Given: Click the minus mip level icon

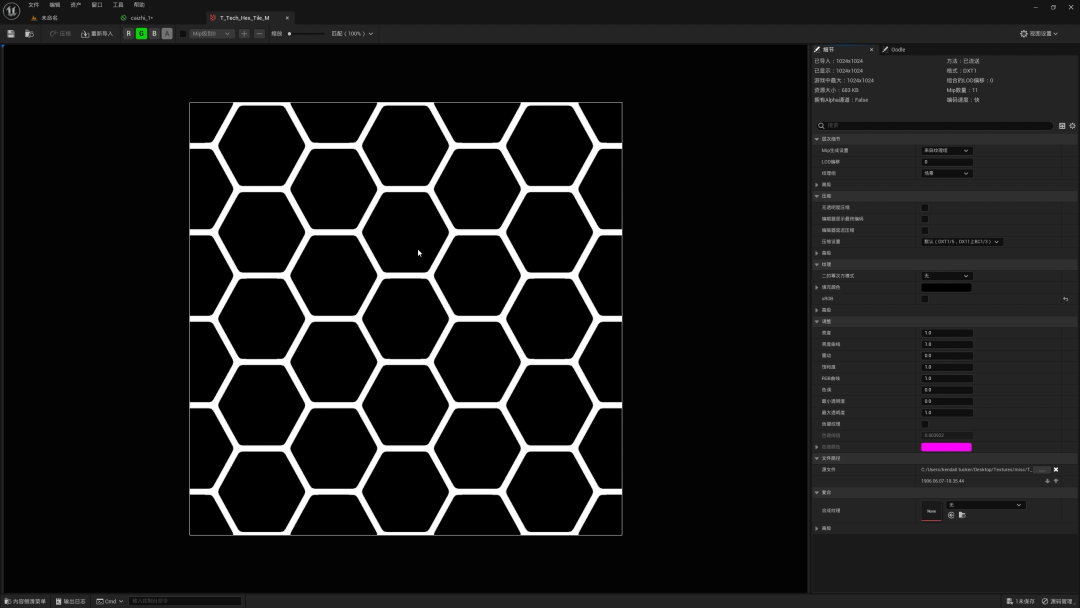Looking at the screenshot, I should coord(259,33).
